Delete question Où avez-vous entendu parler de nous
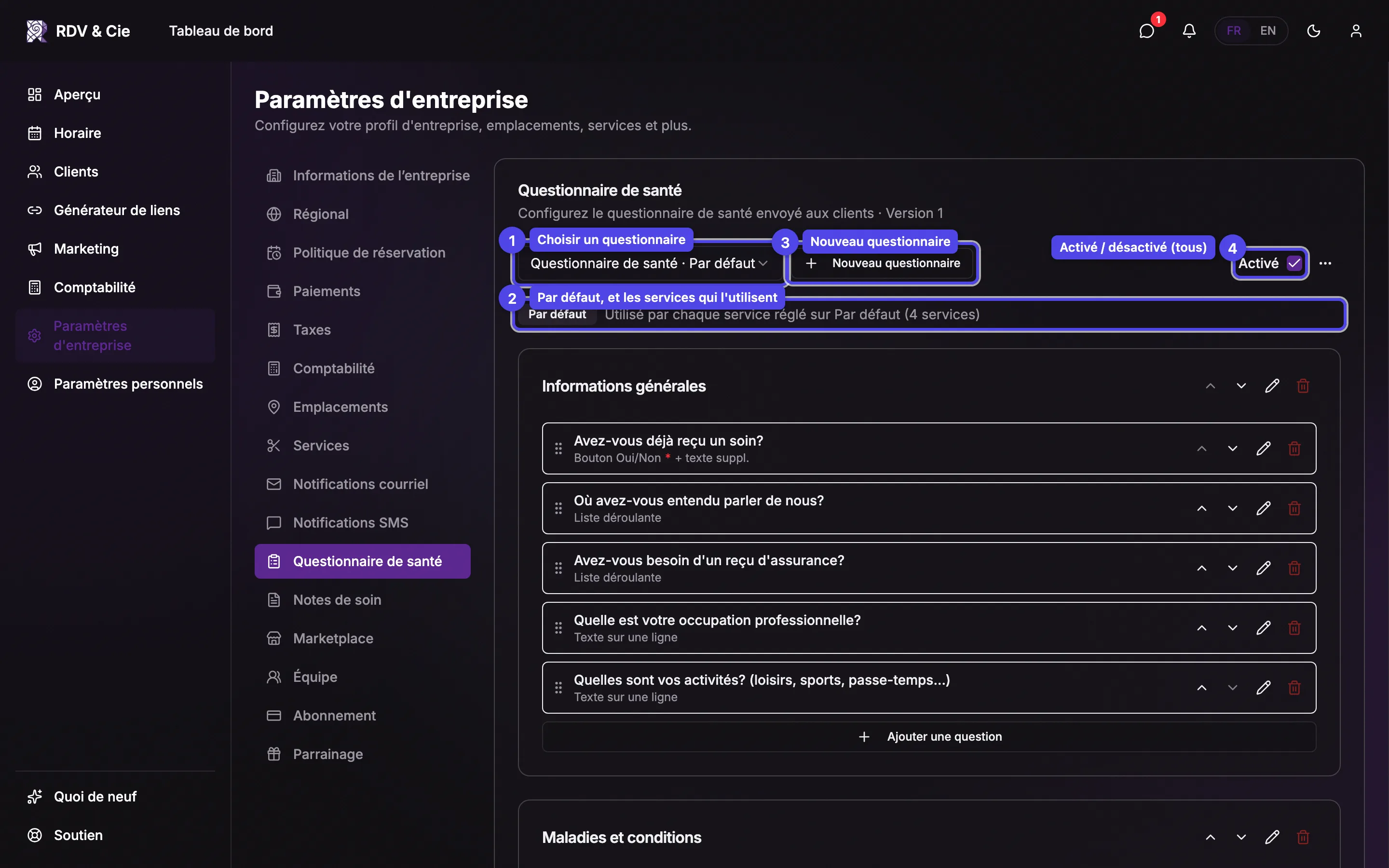Image resolution: width=1389 pixels, height=868 pixels. click(1294, 508)
